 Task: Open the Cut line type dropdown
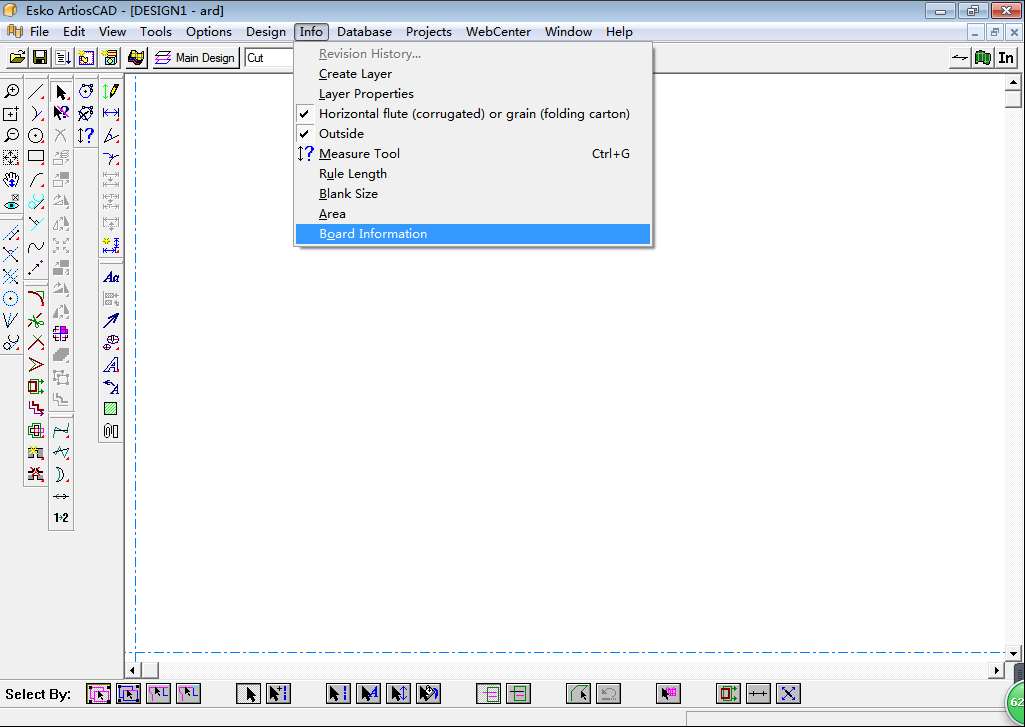pos(270,58)
